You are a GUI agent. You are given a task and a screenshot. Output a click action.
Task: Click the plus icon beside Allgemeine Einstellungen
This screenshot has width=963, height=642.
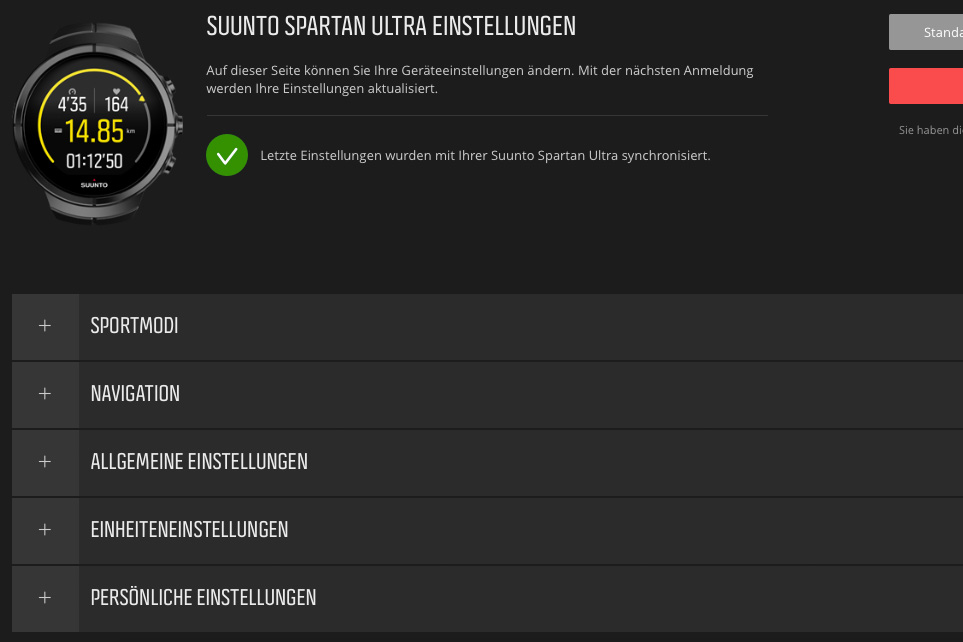coord(44,462)
